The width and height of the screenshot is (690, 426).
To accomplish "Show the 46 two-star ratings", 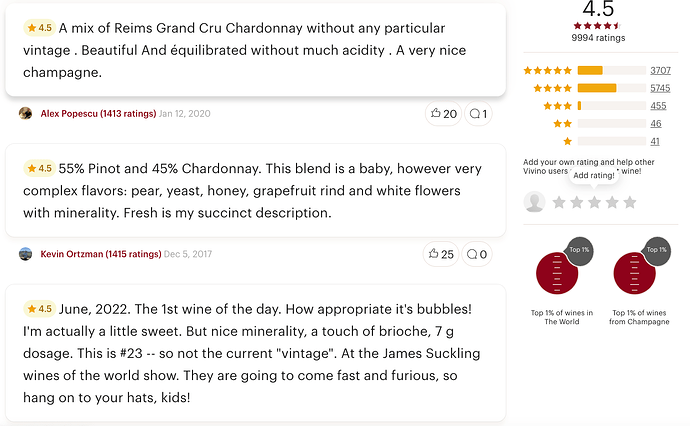I will pyautogui.click(x=656, y=124).
